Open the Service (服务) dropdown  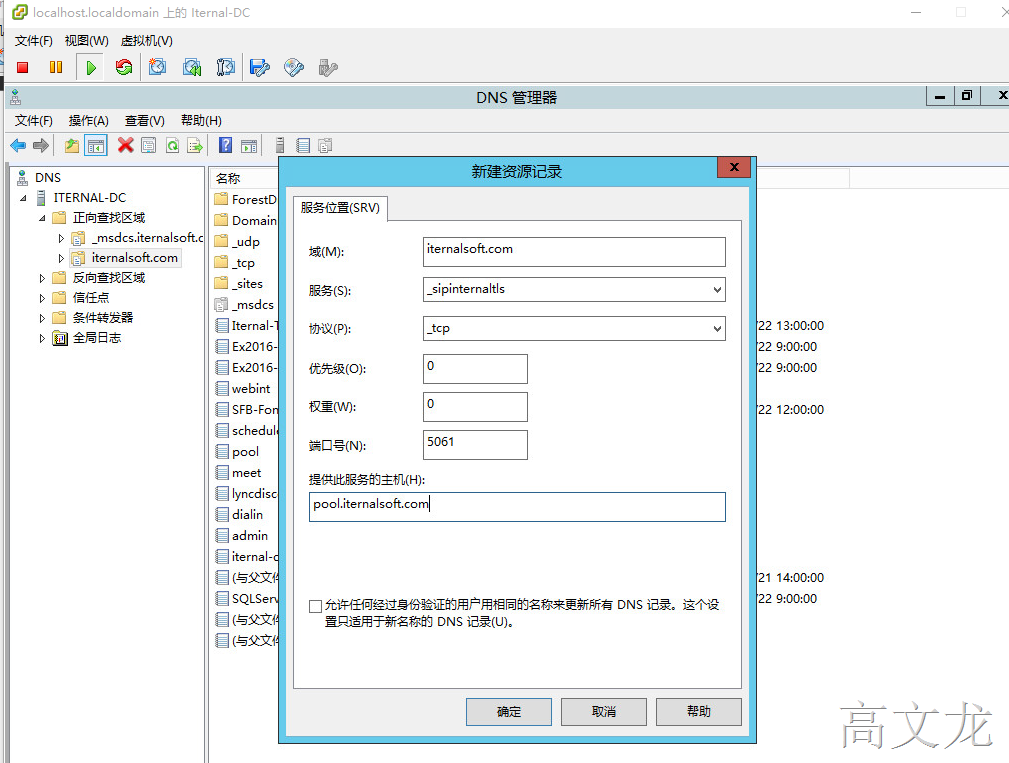pos(717,290)
